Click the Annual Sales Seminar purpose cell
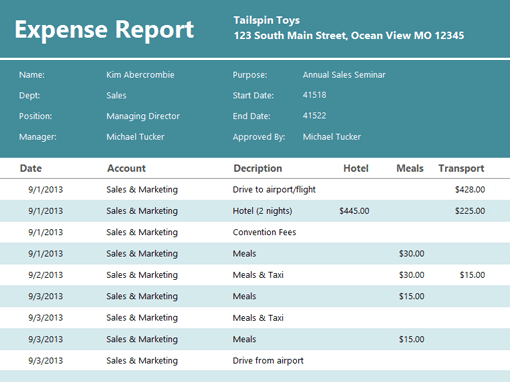510x382 pixels. [x=344, y=75]
